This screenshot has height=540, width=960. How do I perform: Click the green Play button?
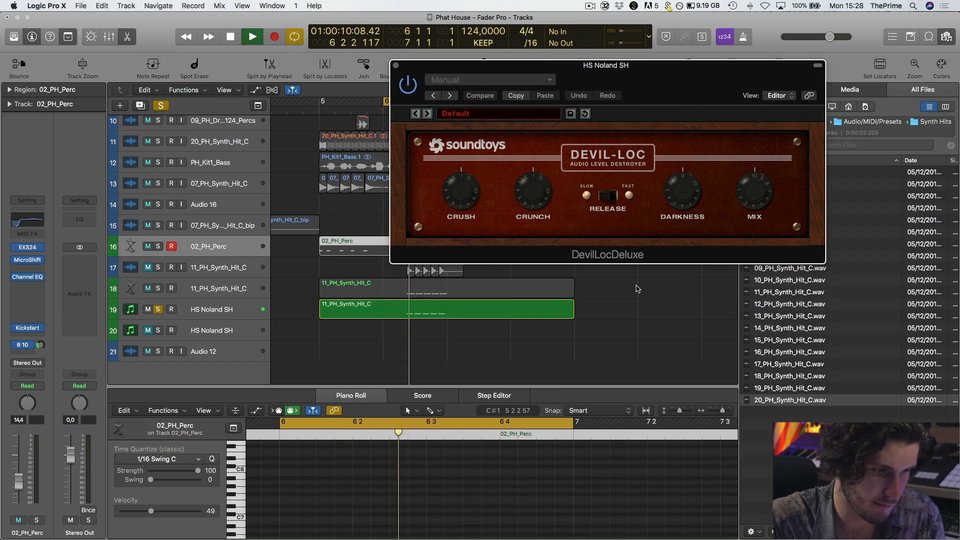tap(252, 37)
